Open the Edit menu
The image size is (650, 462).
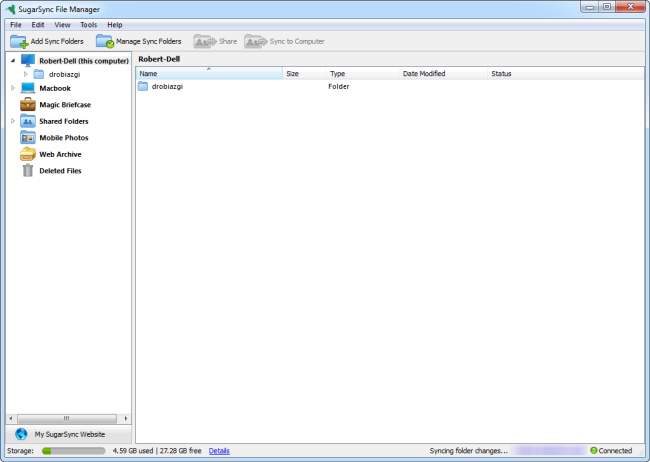point(38,25)
